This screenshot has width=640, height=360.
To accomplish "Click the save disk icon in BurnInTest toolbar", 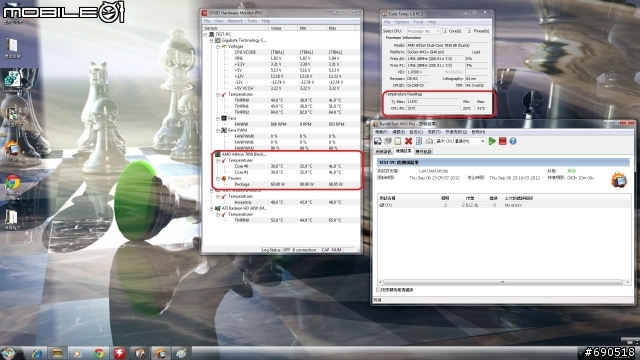I will point(378,141).
